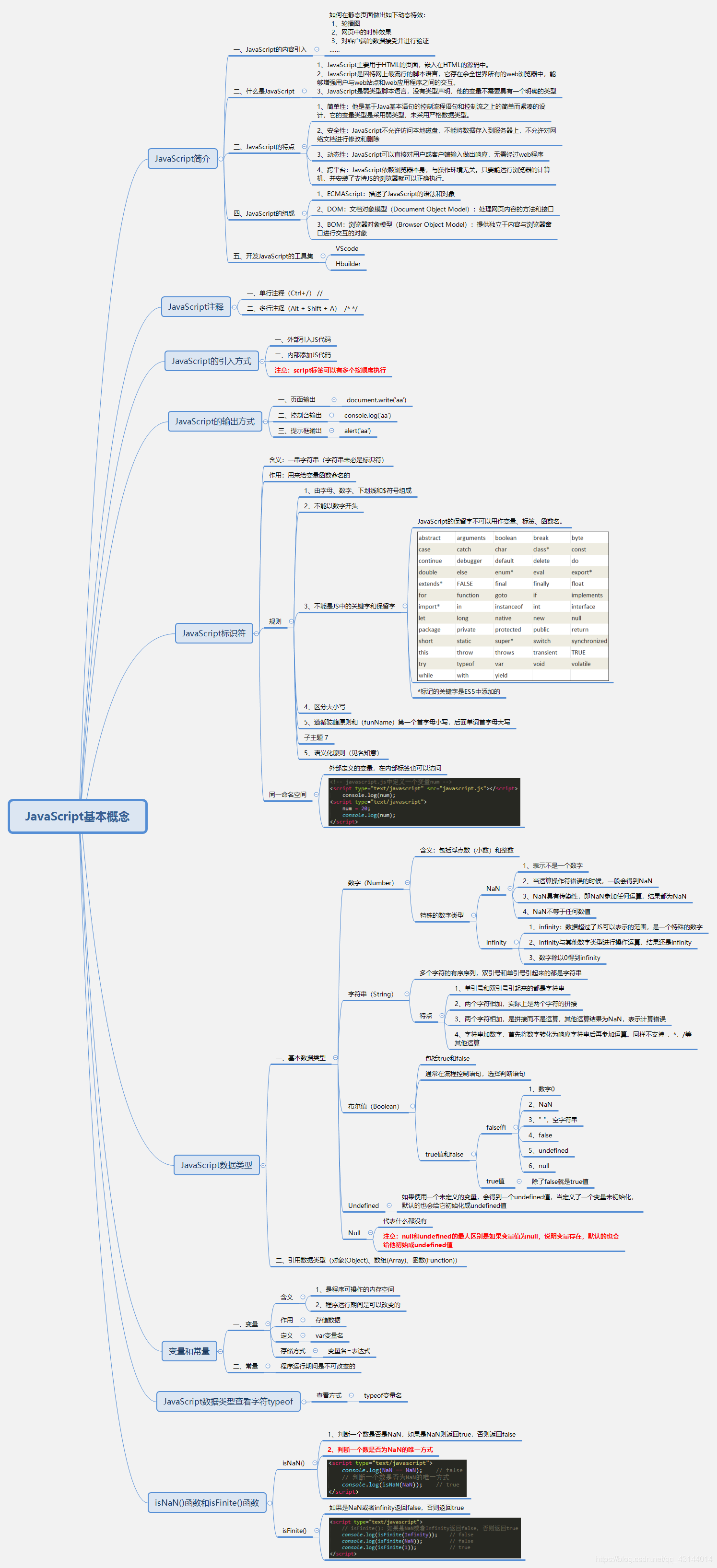Image resolution: width=717 pixels, height=1568 pixels.
Task: Open the isFinite code snippet image
Action: click(x=425, y=1538)
